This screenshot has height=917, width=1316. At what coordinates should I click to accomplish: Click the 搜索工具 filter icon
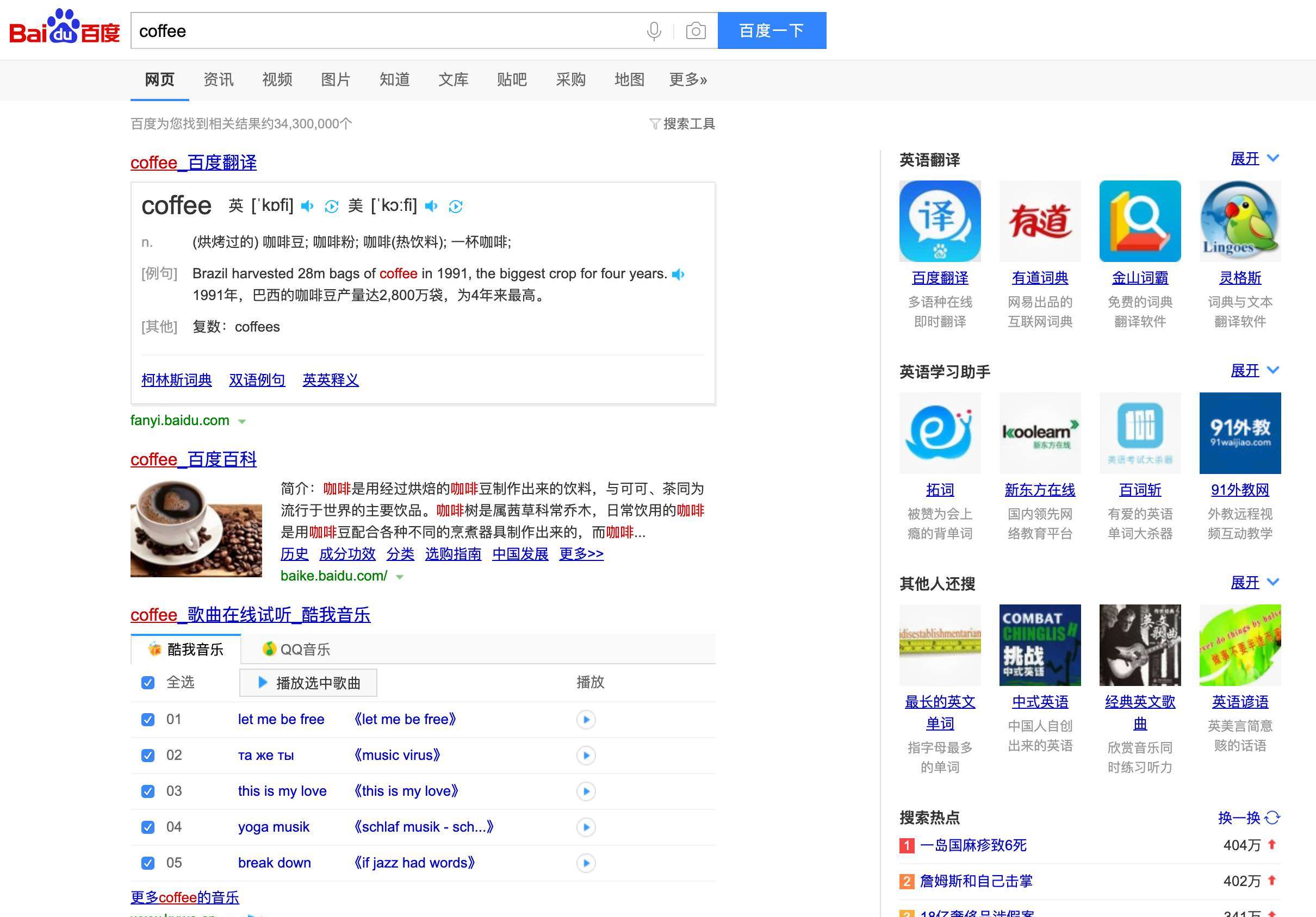click(x=655, y=124)
